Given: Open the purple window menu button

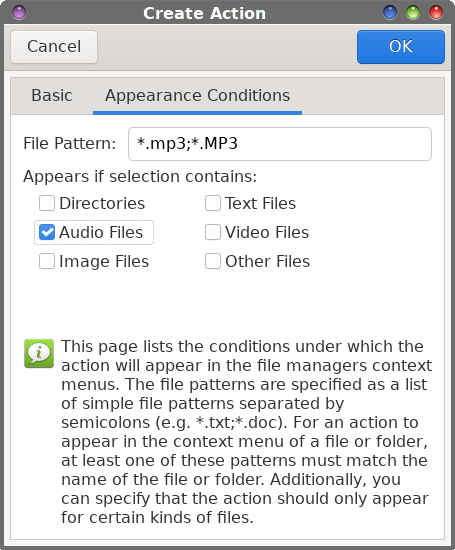Looking at the screenshot, I should click(19, 13).
